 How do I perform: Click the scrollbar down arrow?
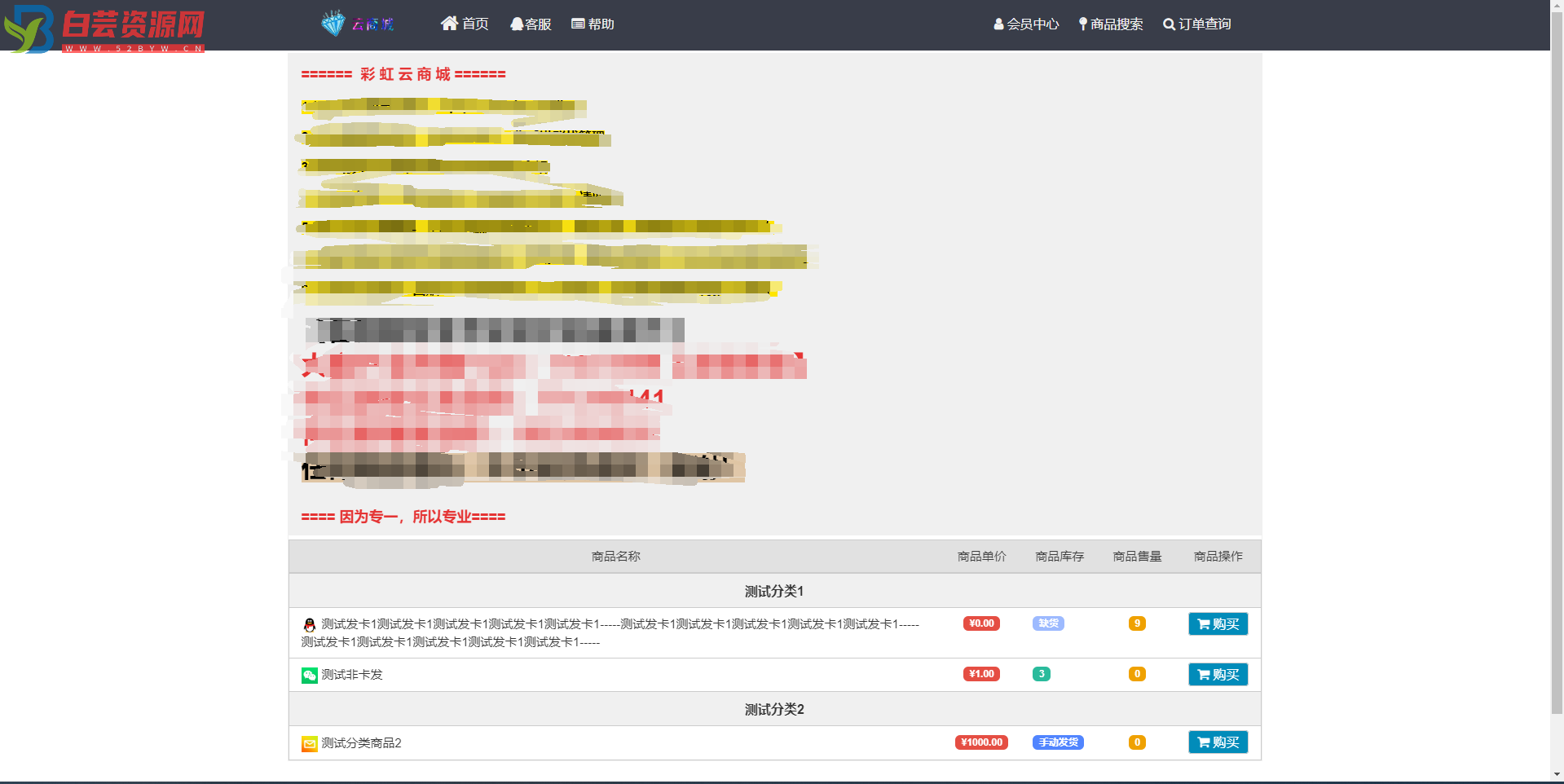point(1557,774)
